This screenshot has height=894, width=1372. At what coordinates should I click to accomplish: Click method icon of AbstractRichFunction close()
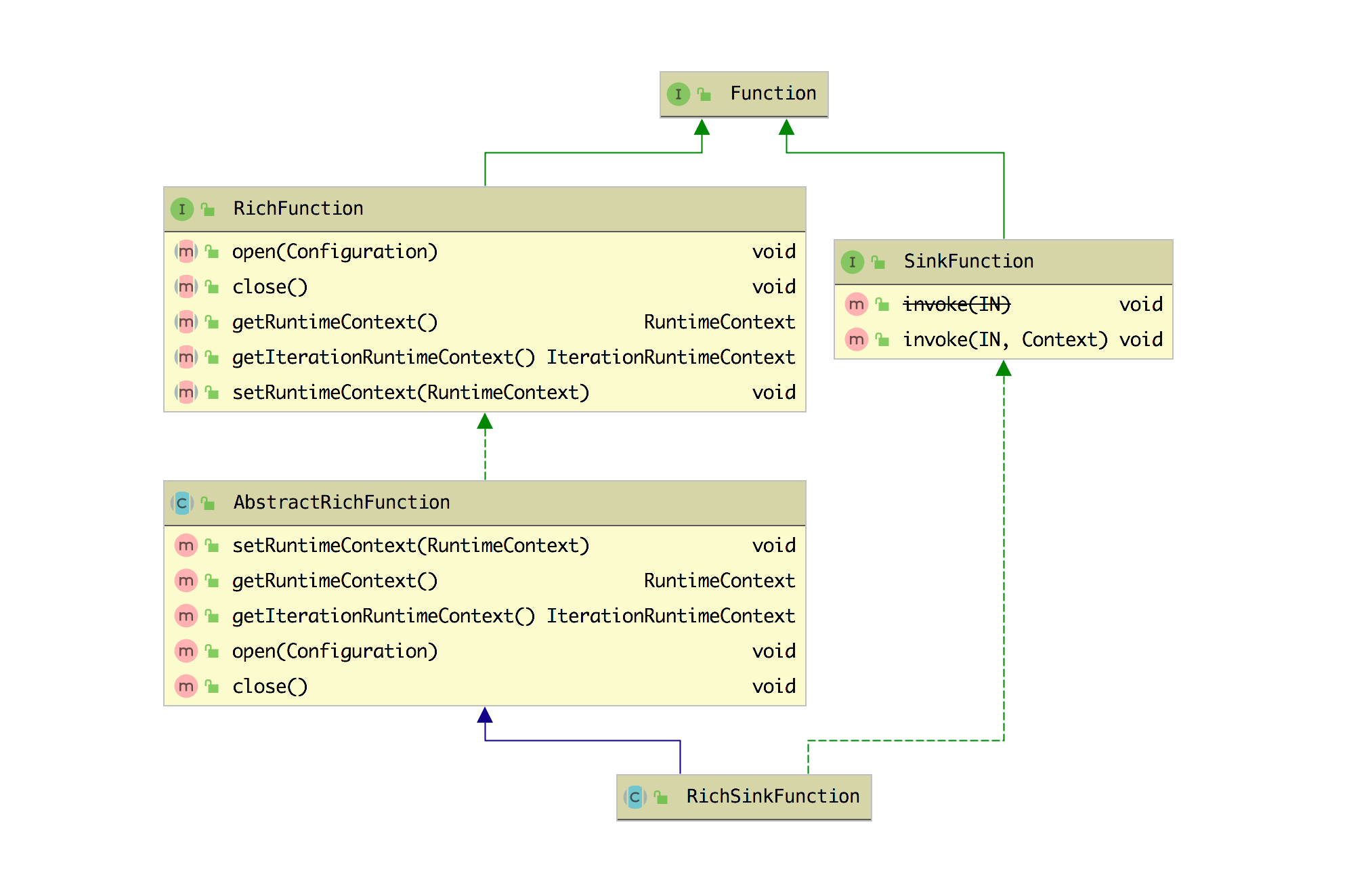coord(186,687)
